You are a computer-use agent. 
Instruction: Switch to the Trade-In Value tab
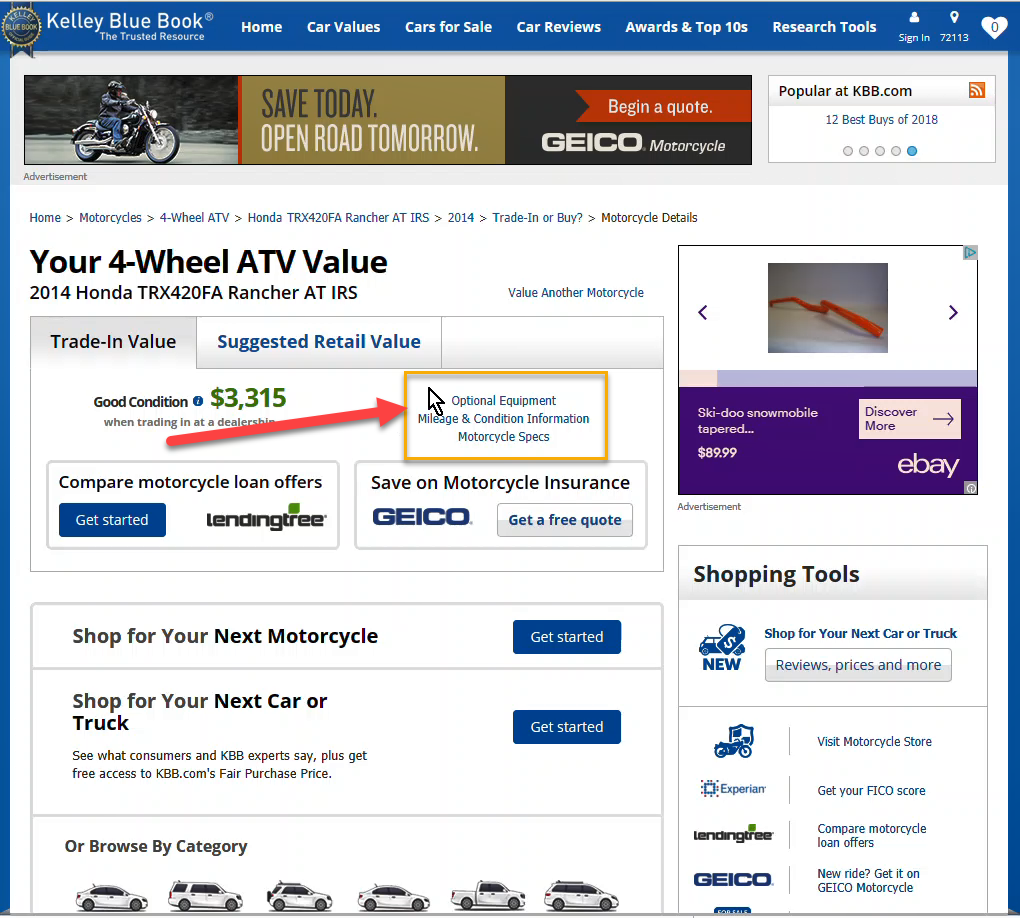(x=113, y=342)
